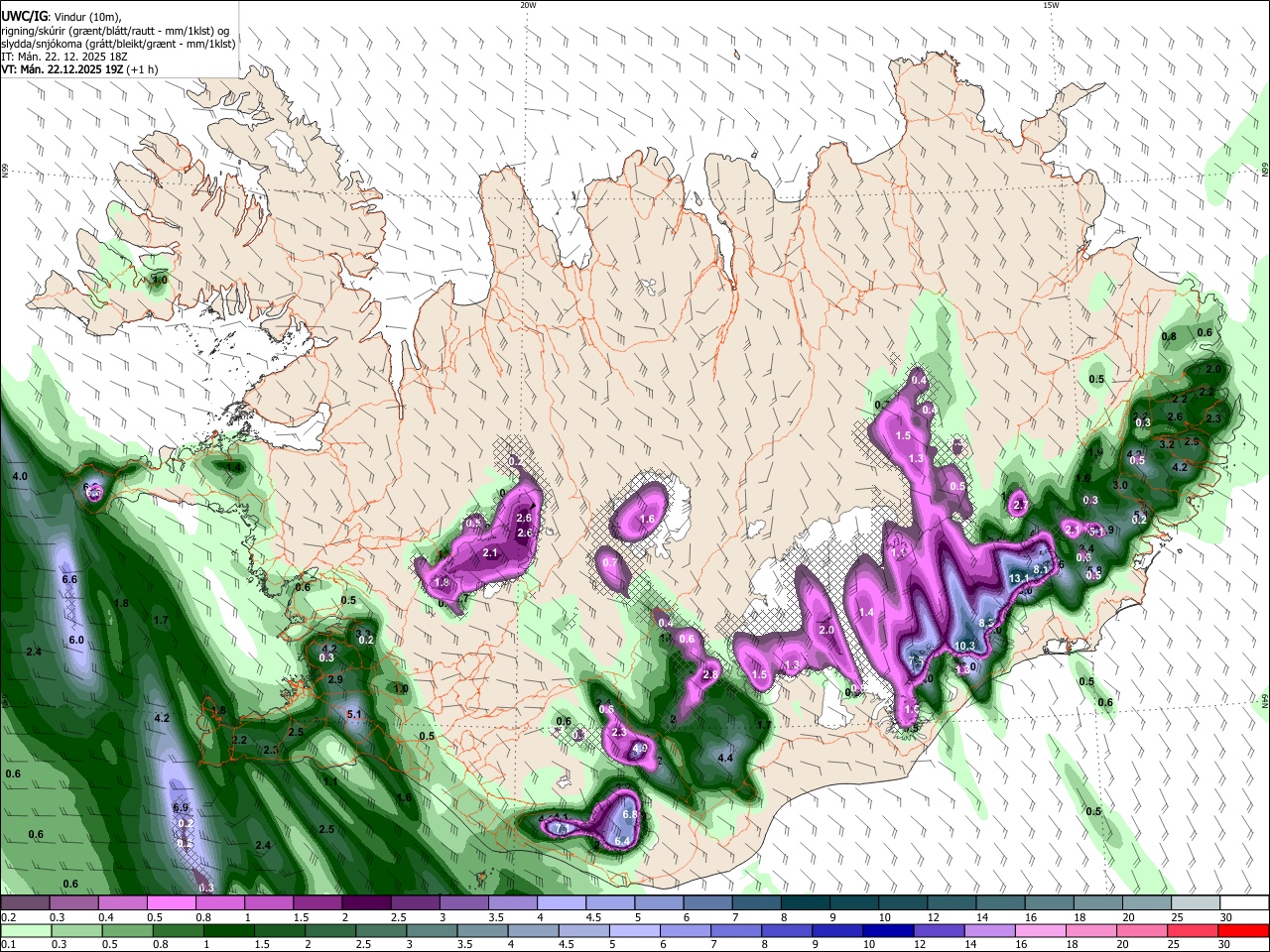Click the '0.2' label starting the snow legend
This screenshot has width=1270, height=952.
coord(7,917)
